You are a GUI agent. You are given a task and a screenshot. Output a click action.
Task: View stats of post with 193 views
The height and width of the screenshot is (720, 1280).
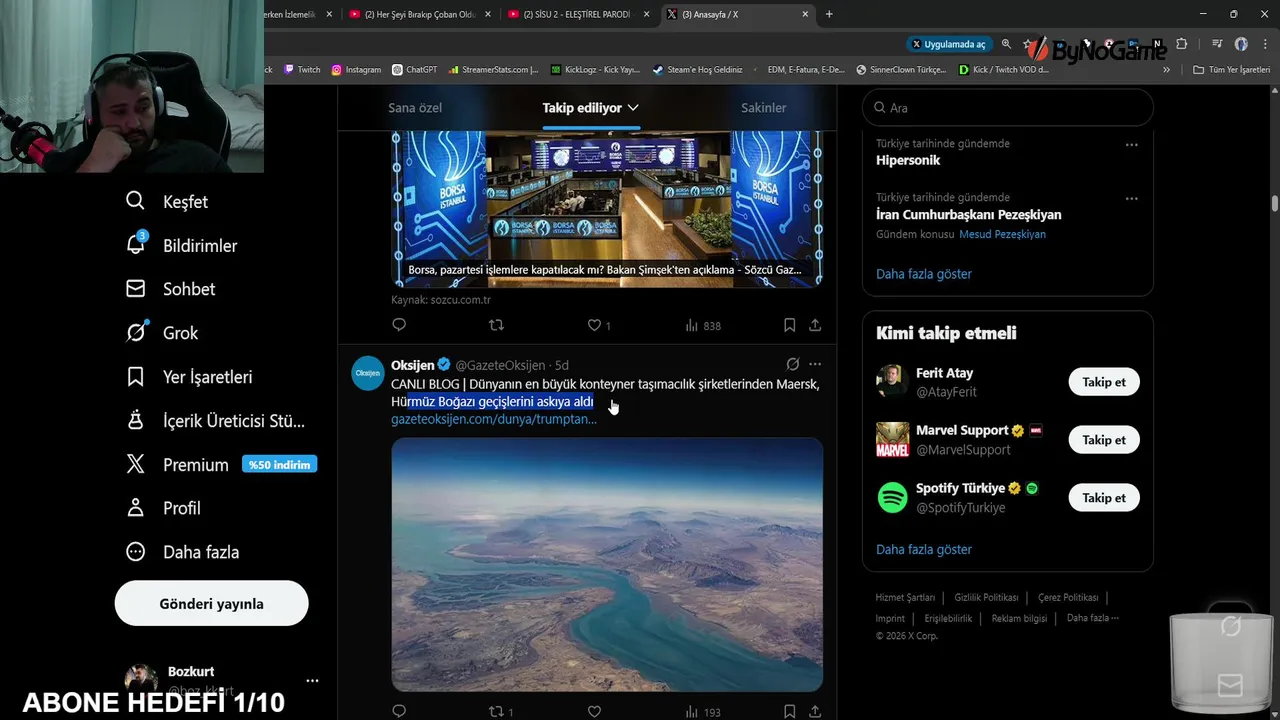coord(703,712)
